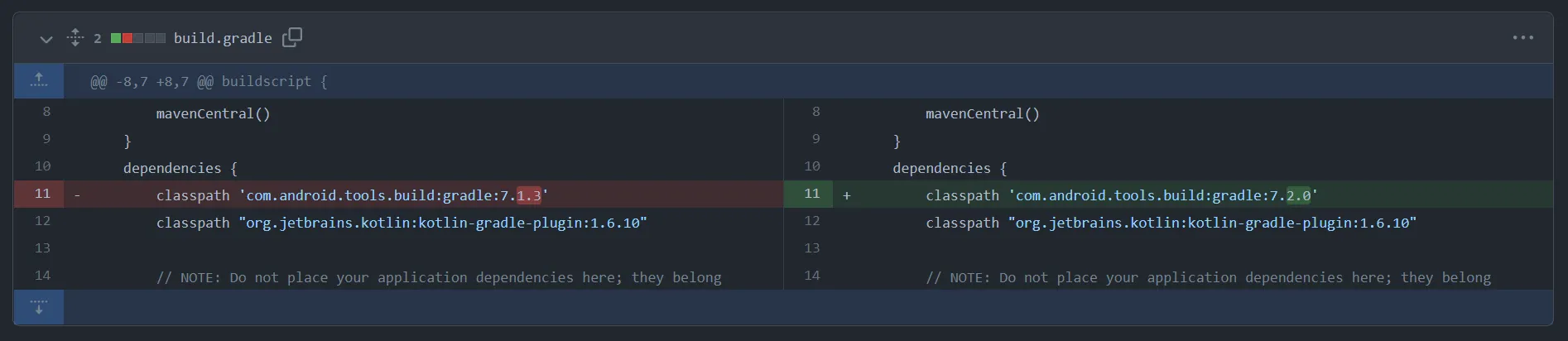Click line number 8 in left pane
The image size is (1568, 341).
pos(46,112)
